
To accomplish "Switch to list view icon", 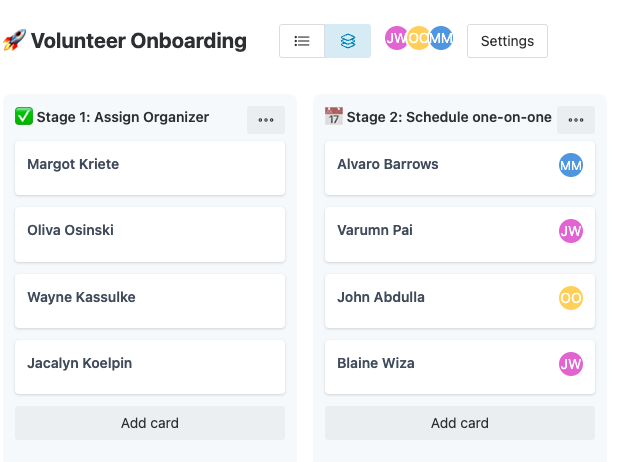I will tap(302, 41).
